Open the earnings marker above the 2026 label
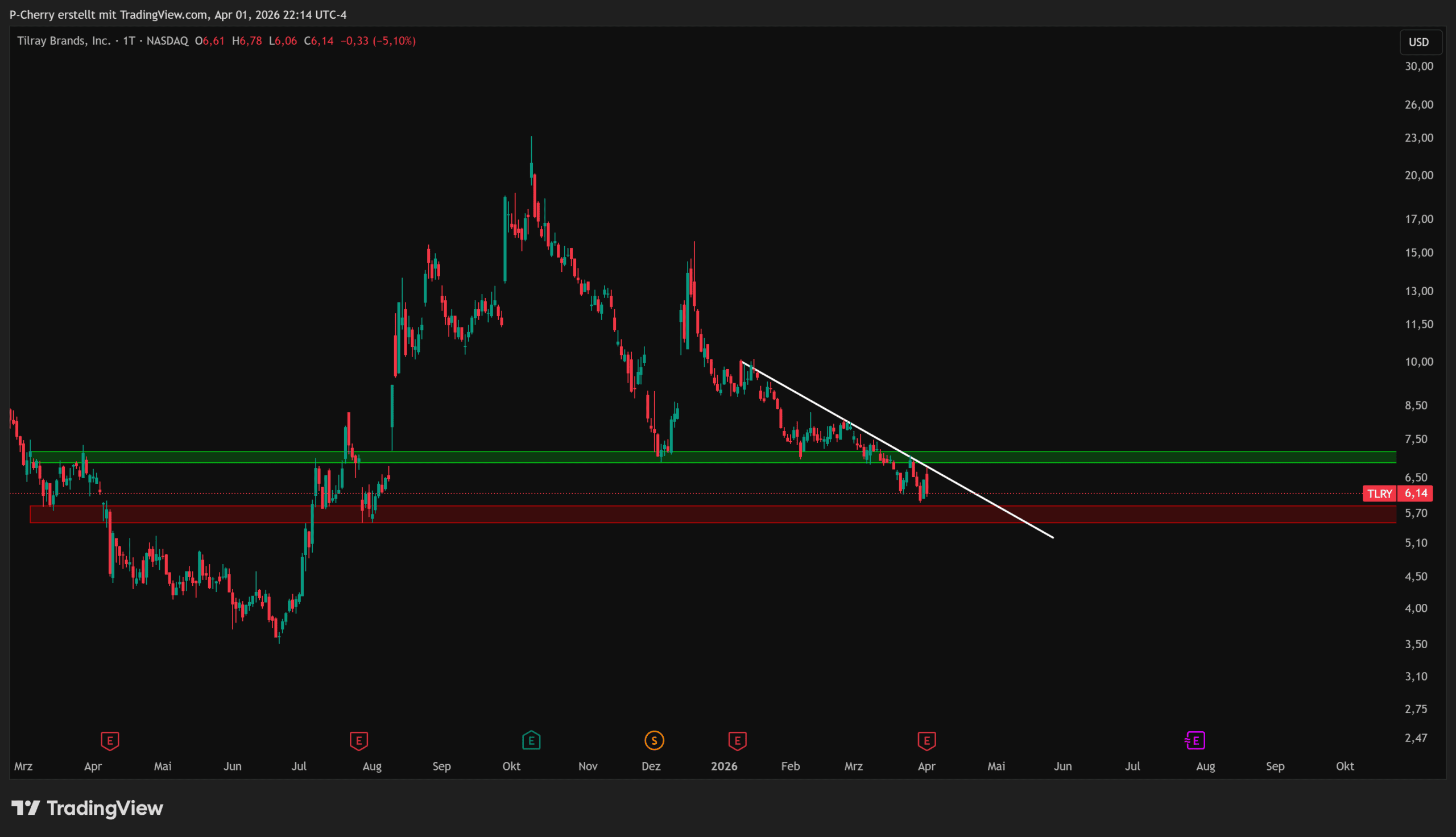1456x837 pixels. (x=737, y=740)
